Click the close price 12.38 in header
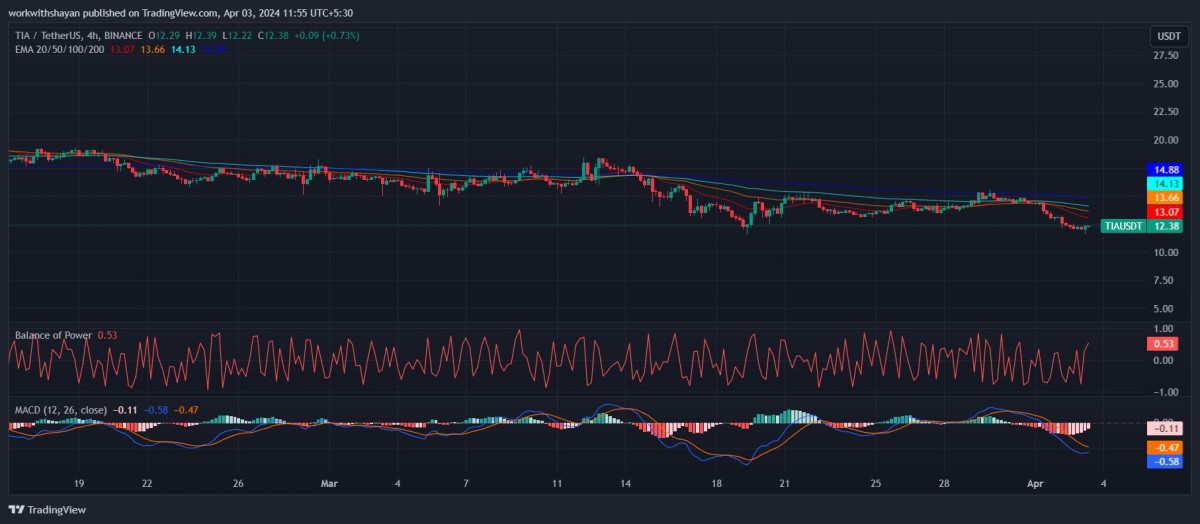 pyautogui.click(x=276, y=36)
